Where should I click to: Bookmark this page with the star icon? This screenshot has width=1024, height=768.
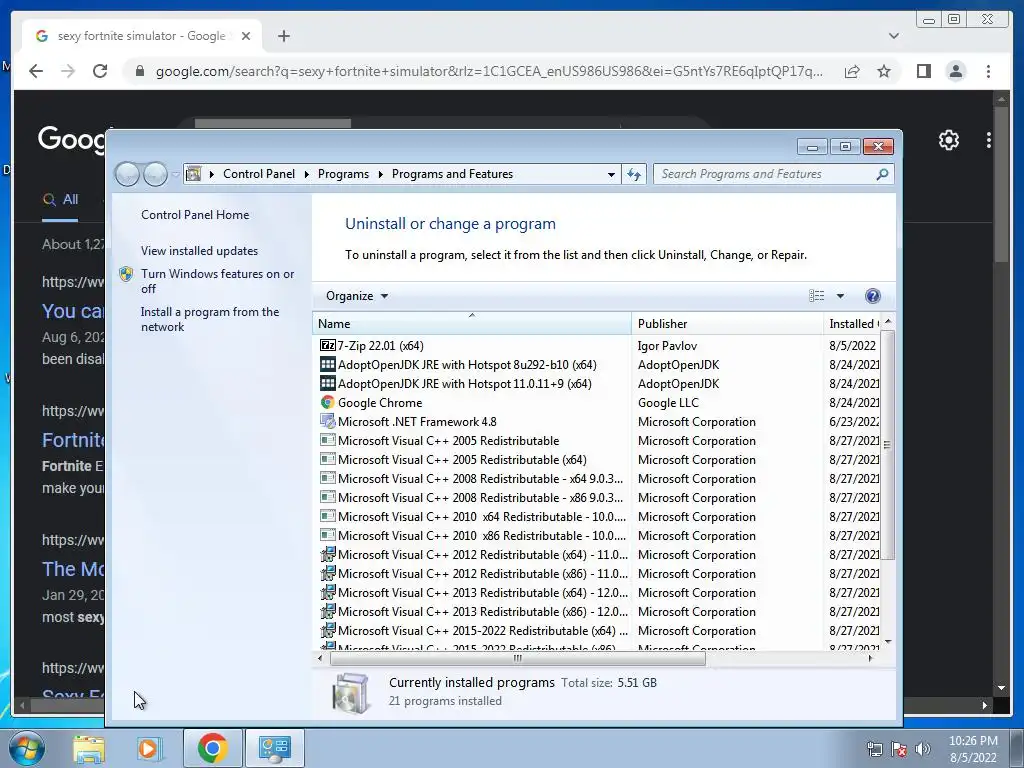(x=884, y=71)
